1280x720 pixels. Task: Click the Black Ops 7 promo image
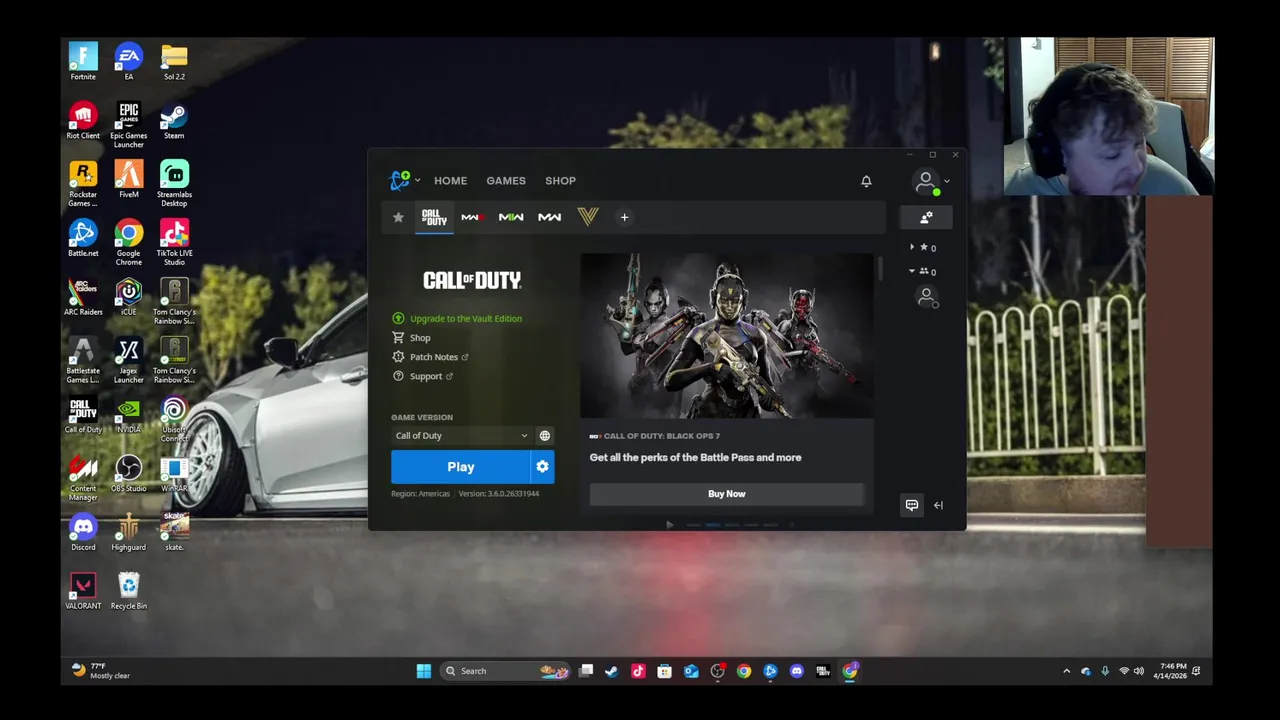pos(727,336)
